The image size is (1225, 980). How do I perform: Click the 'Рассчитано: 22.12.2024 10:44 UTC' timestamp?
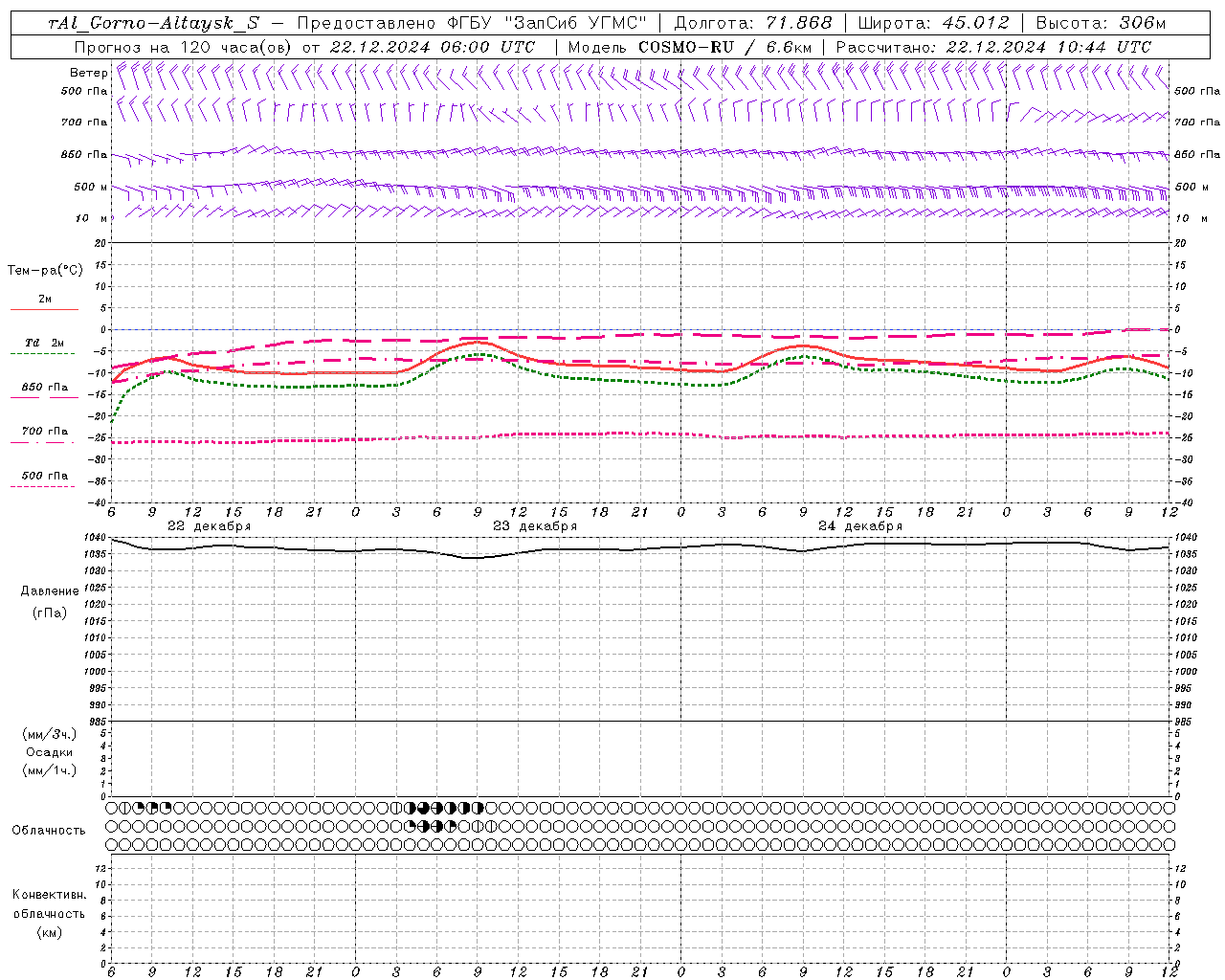(x=993, y=47)
